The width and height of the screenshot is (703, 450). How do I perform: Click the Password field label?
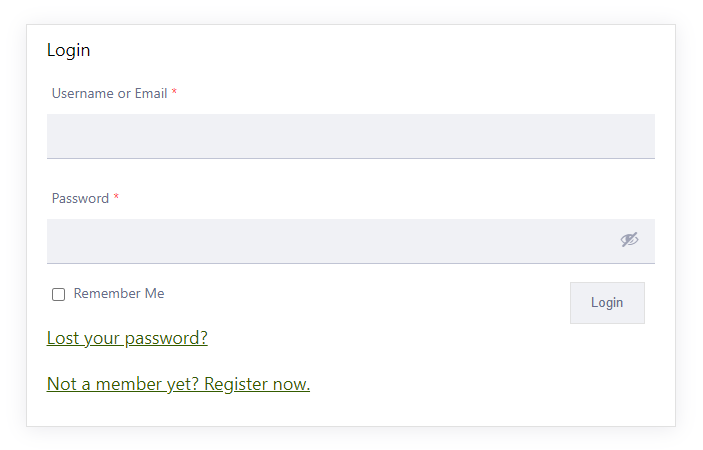point(80,199)
